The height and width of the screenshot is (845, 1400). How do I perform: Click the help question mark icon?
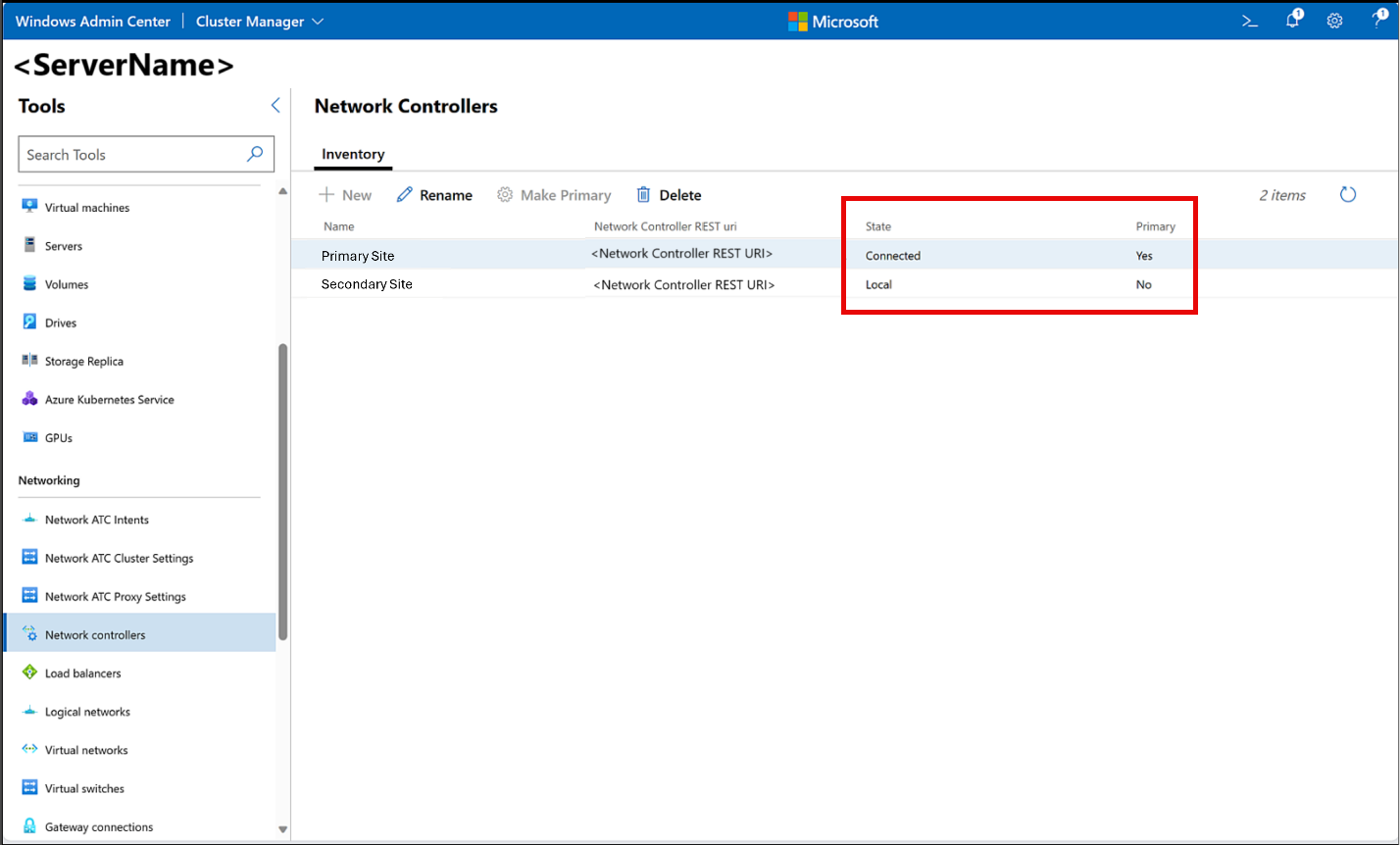coord(1377,21)
